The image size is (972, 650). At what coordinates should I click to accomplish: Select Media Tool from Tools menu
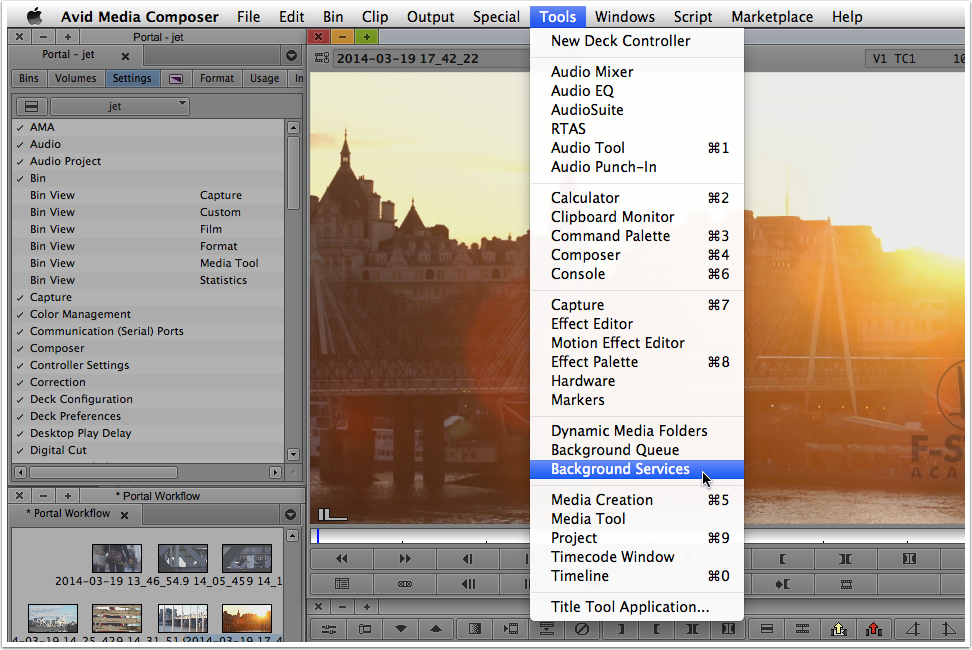coord(637,519)
